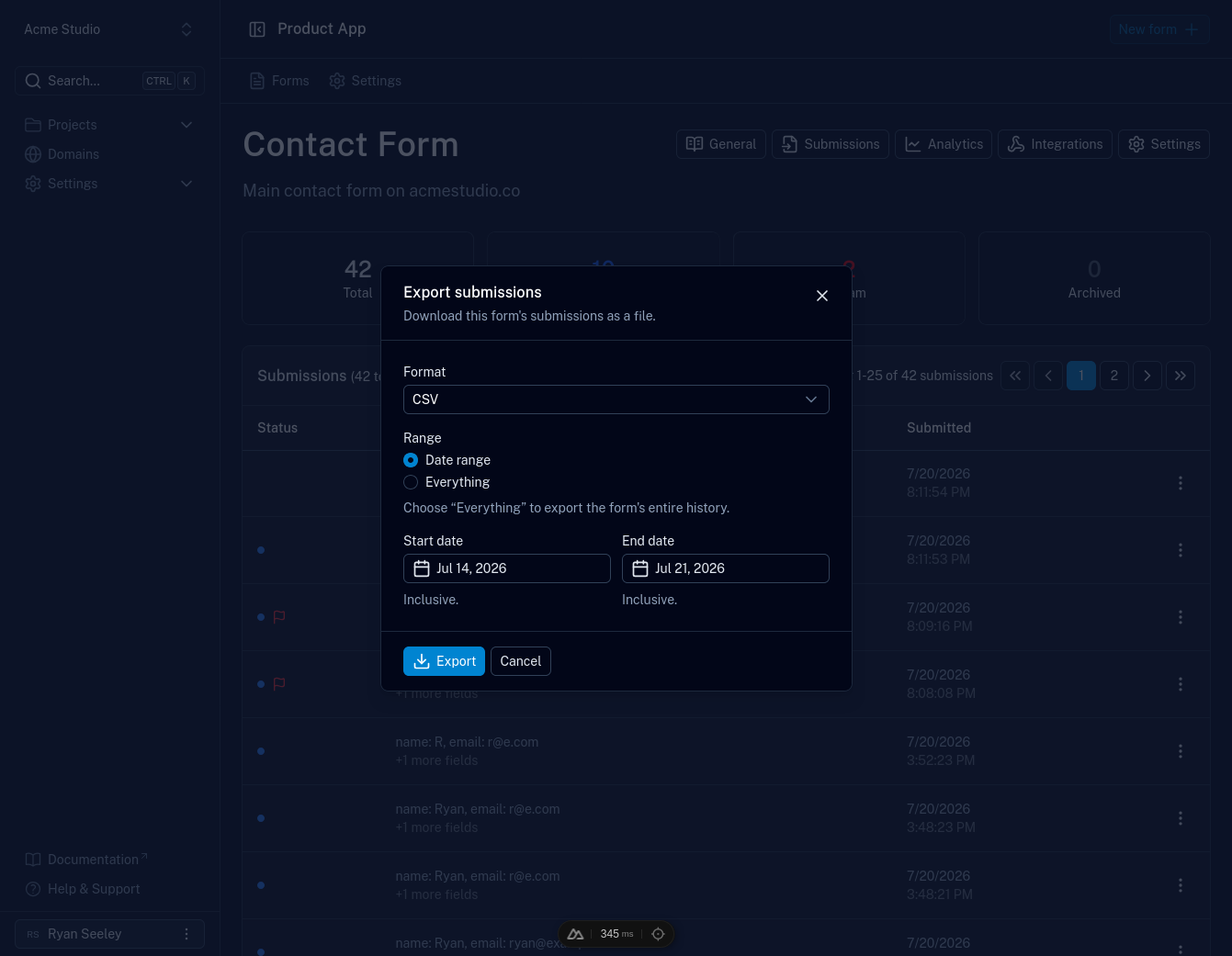Click the New form button

click(1159, 29)
